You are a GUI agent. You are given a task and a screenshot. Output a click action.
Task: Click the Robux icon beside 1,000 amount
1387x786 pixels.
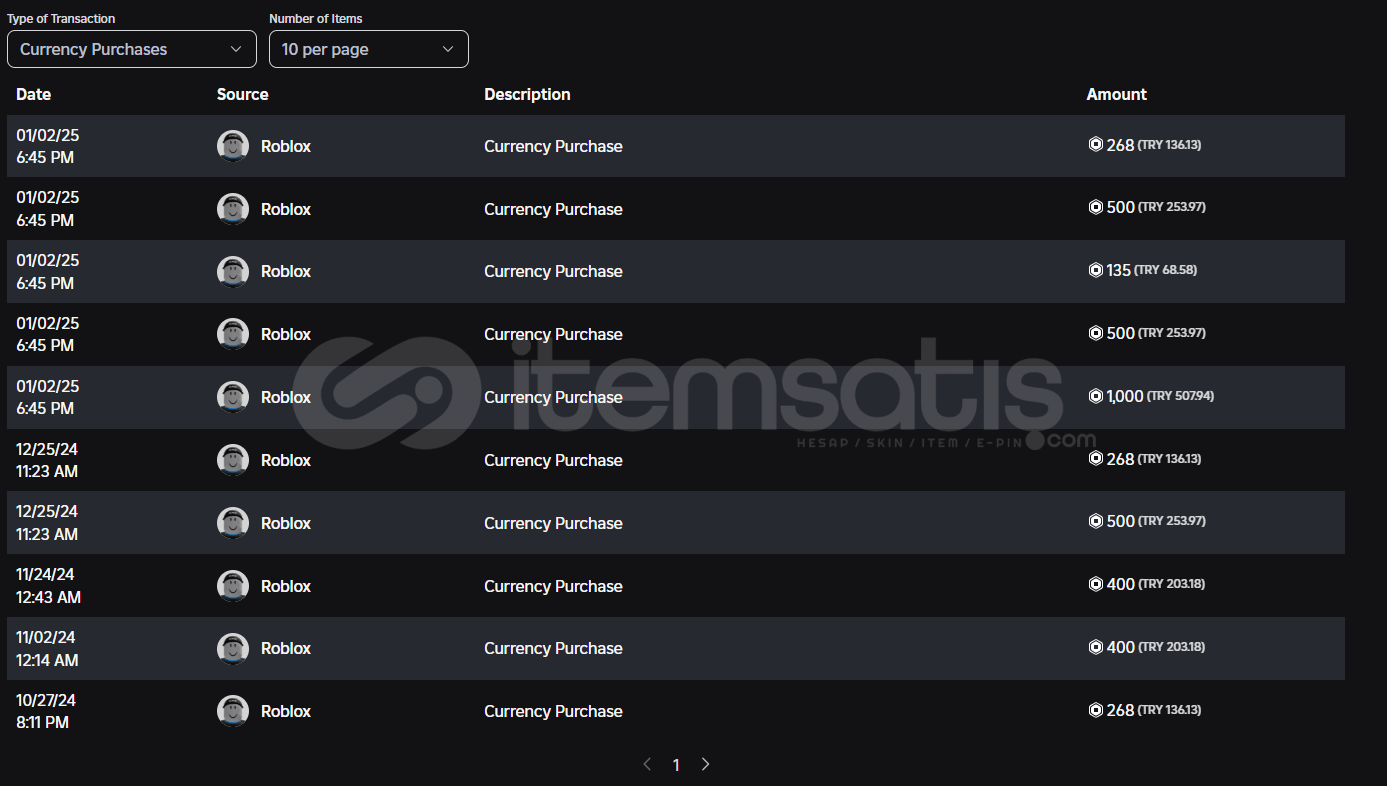1095,396
